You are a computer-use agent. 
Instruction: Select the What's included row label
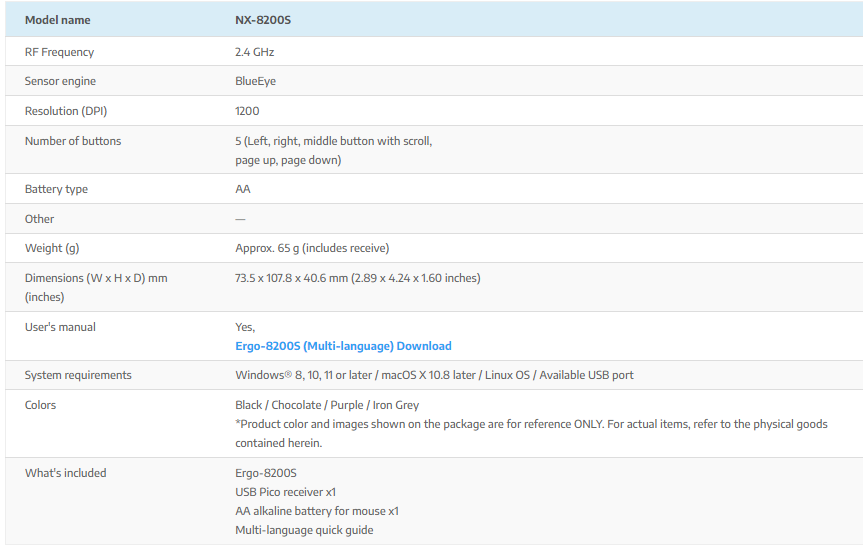[65, 473]
